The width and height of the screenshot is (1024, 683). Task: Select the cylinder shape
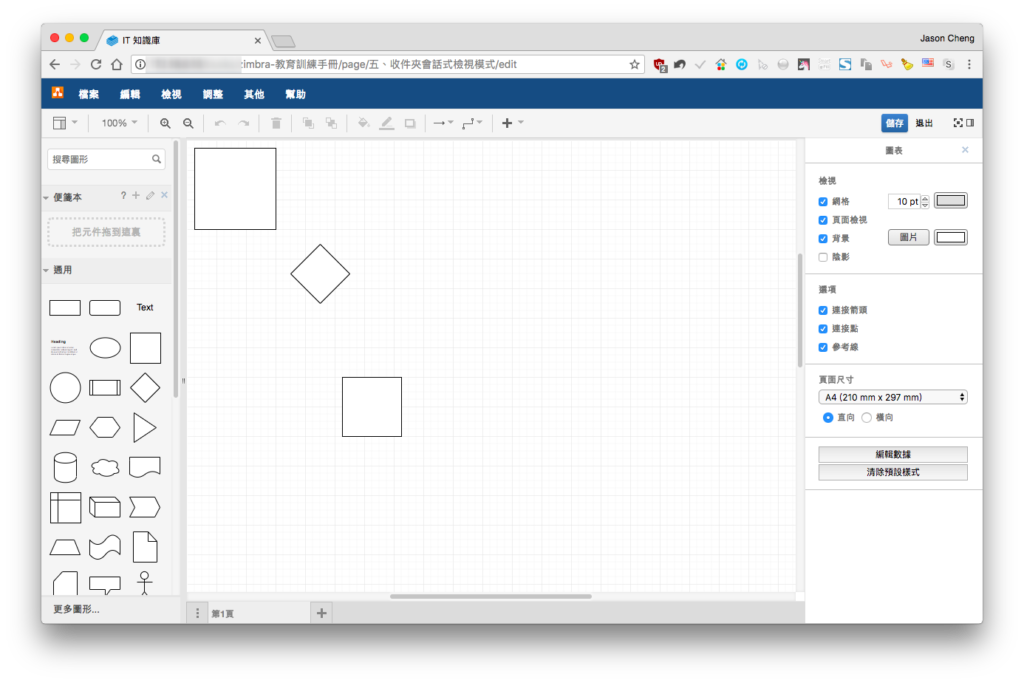coord(65,468)
